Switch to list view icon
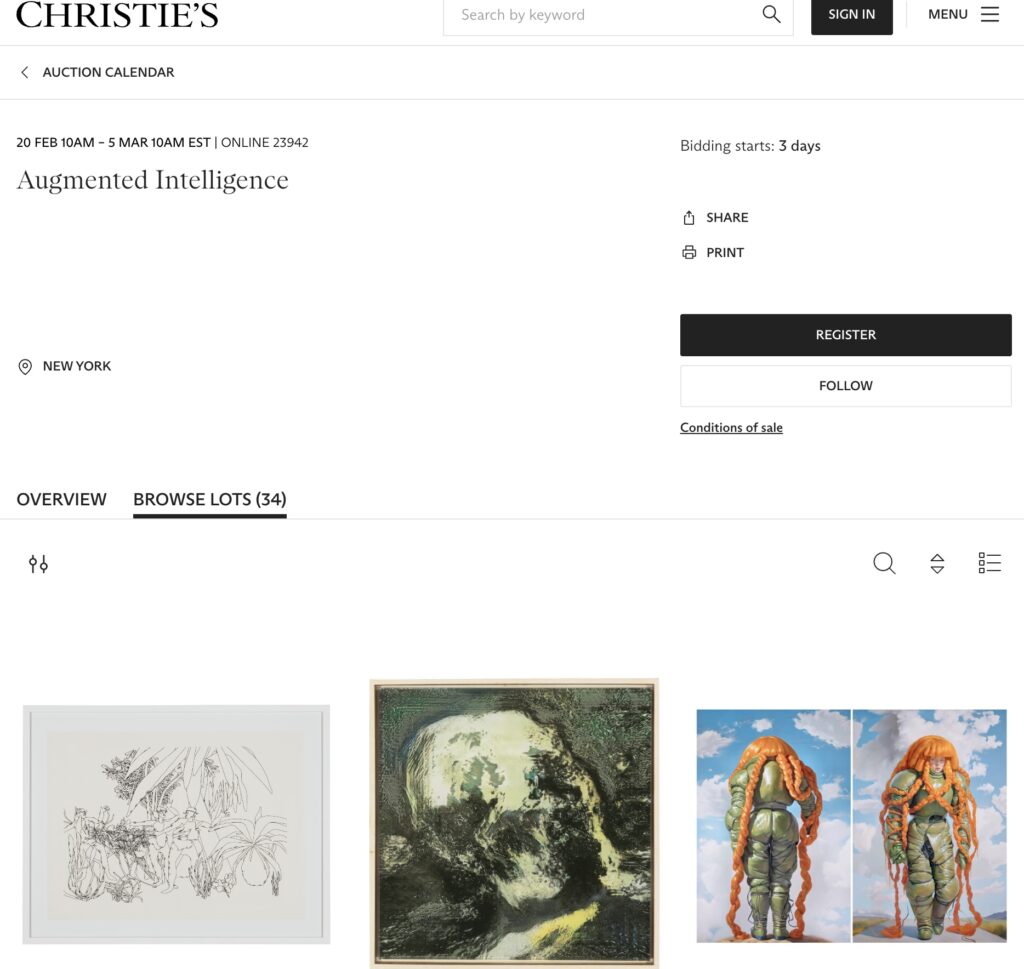This screenshot has height=969, width=1024. [x=990, y=563]
